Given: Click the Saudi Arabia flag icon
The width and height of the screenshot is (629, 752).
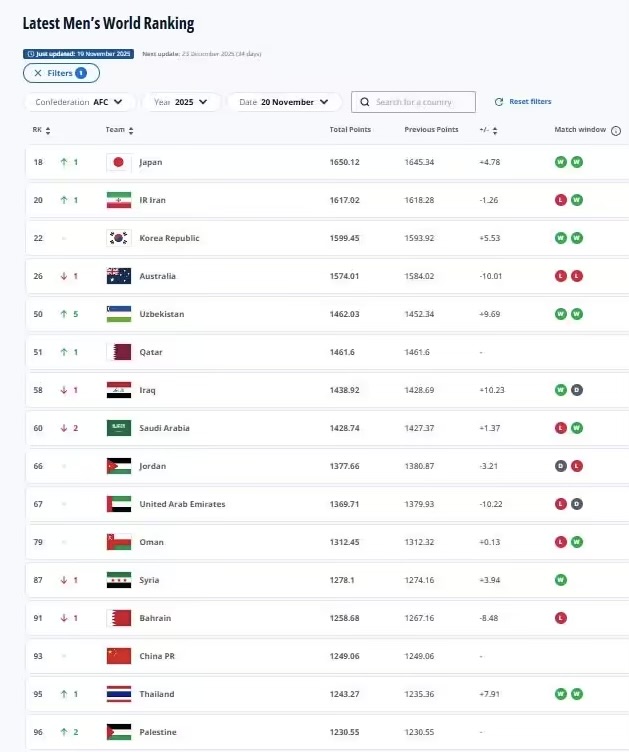Looking at the screenshot, I should [119, 428].
